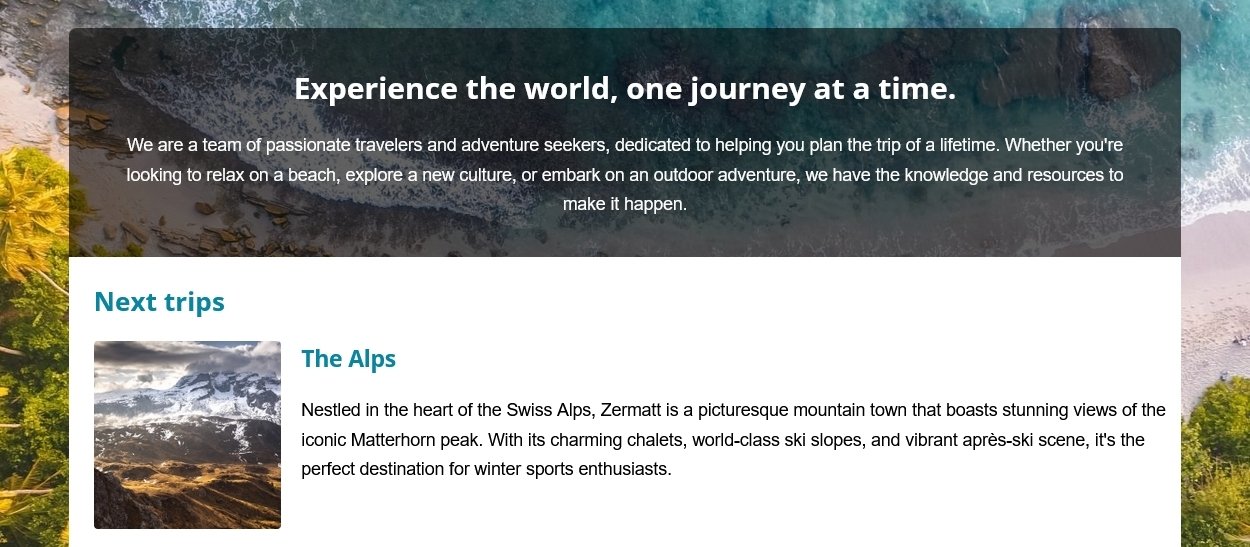Click the Zermatt description paragraph
The width and height of the screenshot is (1250, 547).
click(733, 439)
